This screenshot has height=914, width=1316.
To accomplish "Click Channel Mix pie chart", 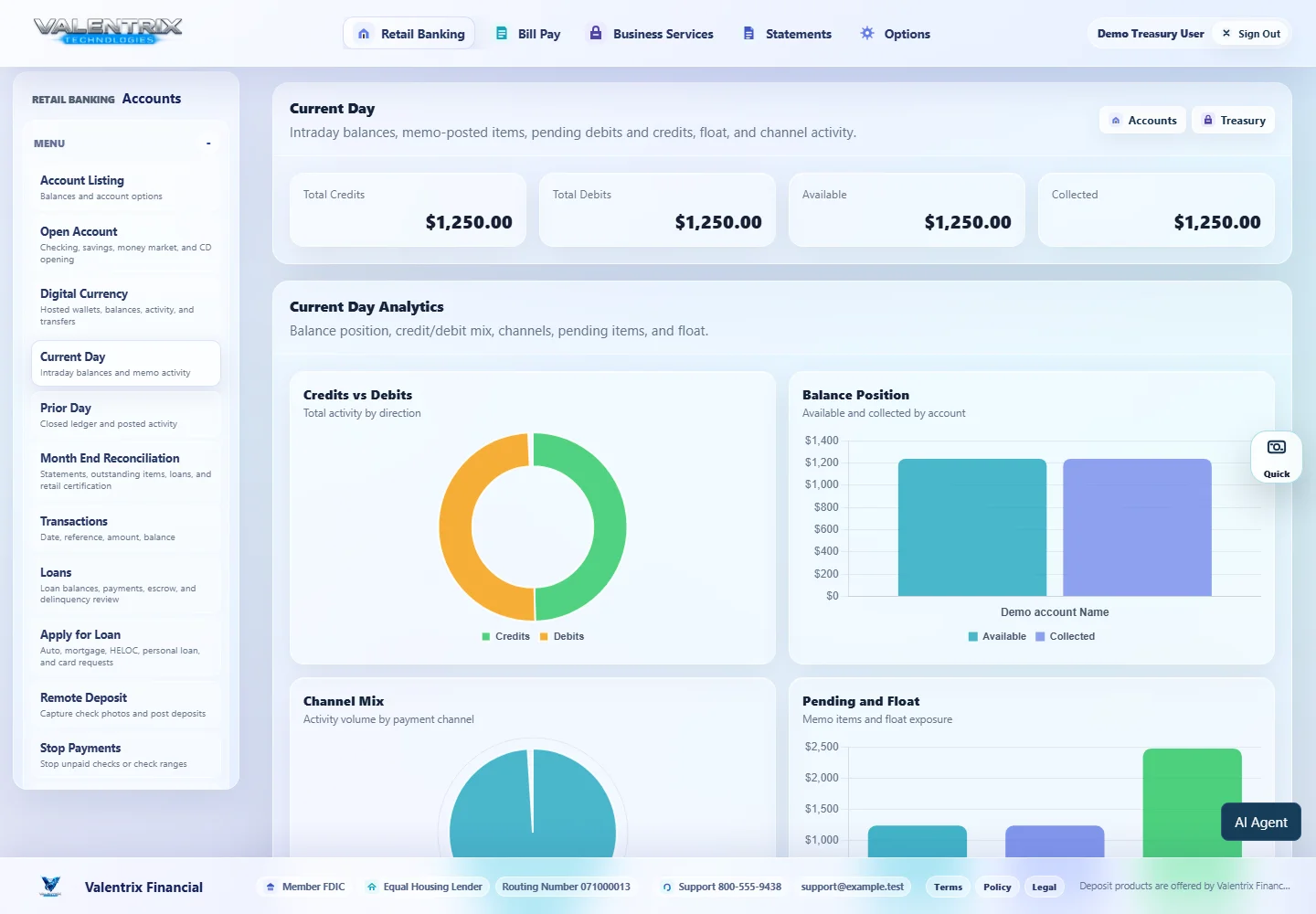I will (x=533, y=804).
